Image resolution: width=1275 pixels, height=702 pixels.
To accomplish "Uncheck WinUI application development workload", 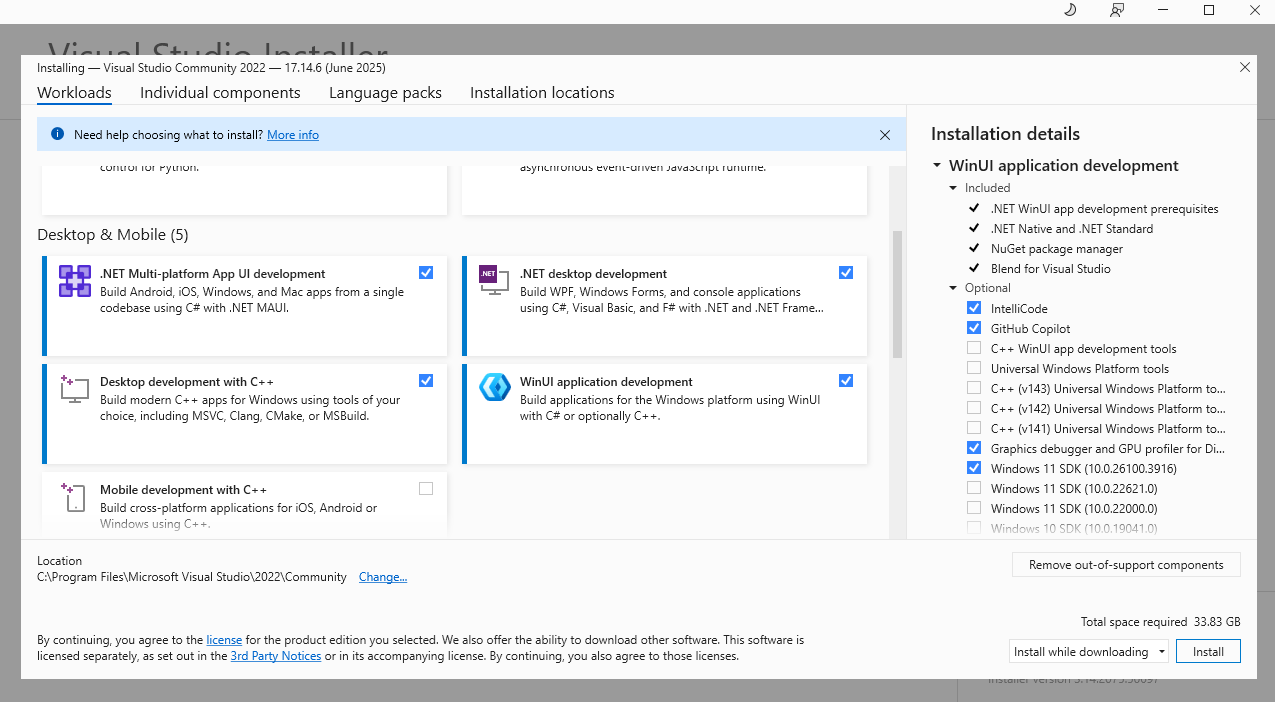I will click(846, 380).
